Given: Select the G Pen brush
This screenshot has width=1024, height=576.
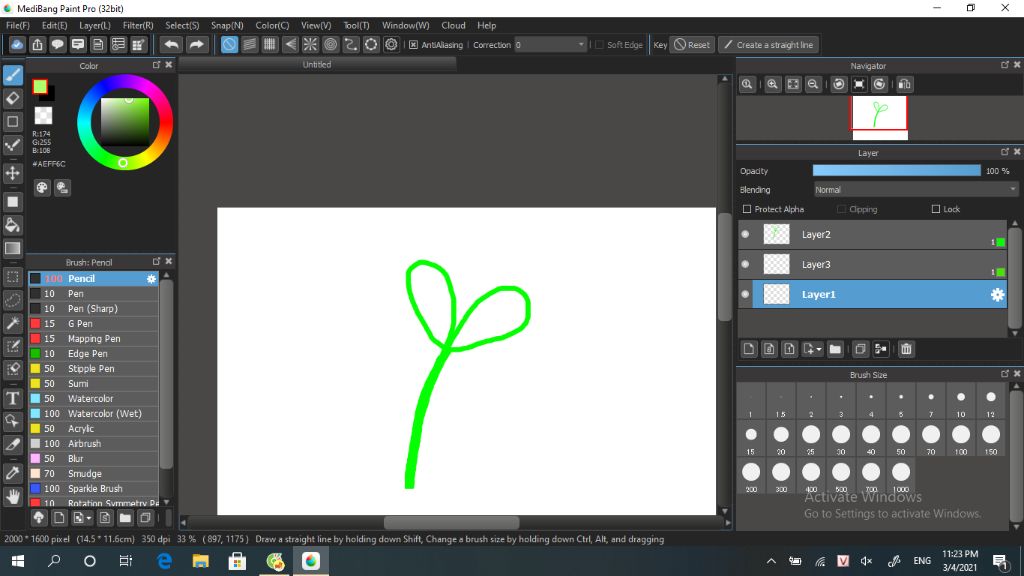Looking at the screenshot, I should click(93, 323).
